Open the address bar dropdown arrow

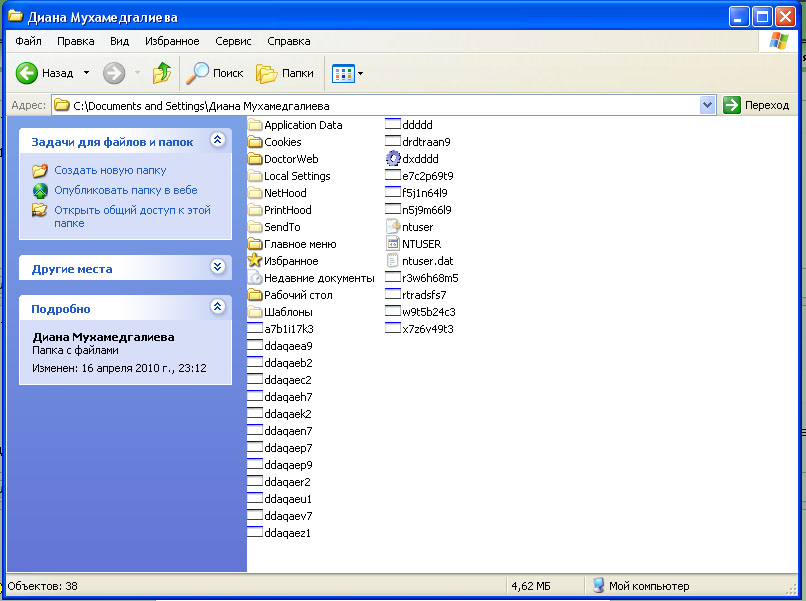coord(707,105)
